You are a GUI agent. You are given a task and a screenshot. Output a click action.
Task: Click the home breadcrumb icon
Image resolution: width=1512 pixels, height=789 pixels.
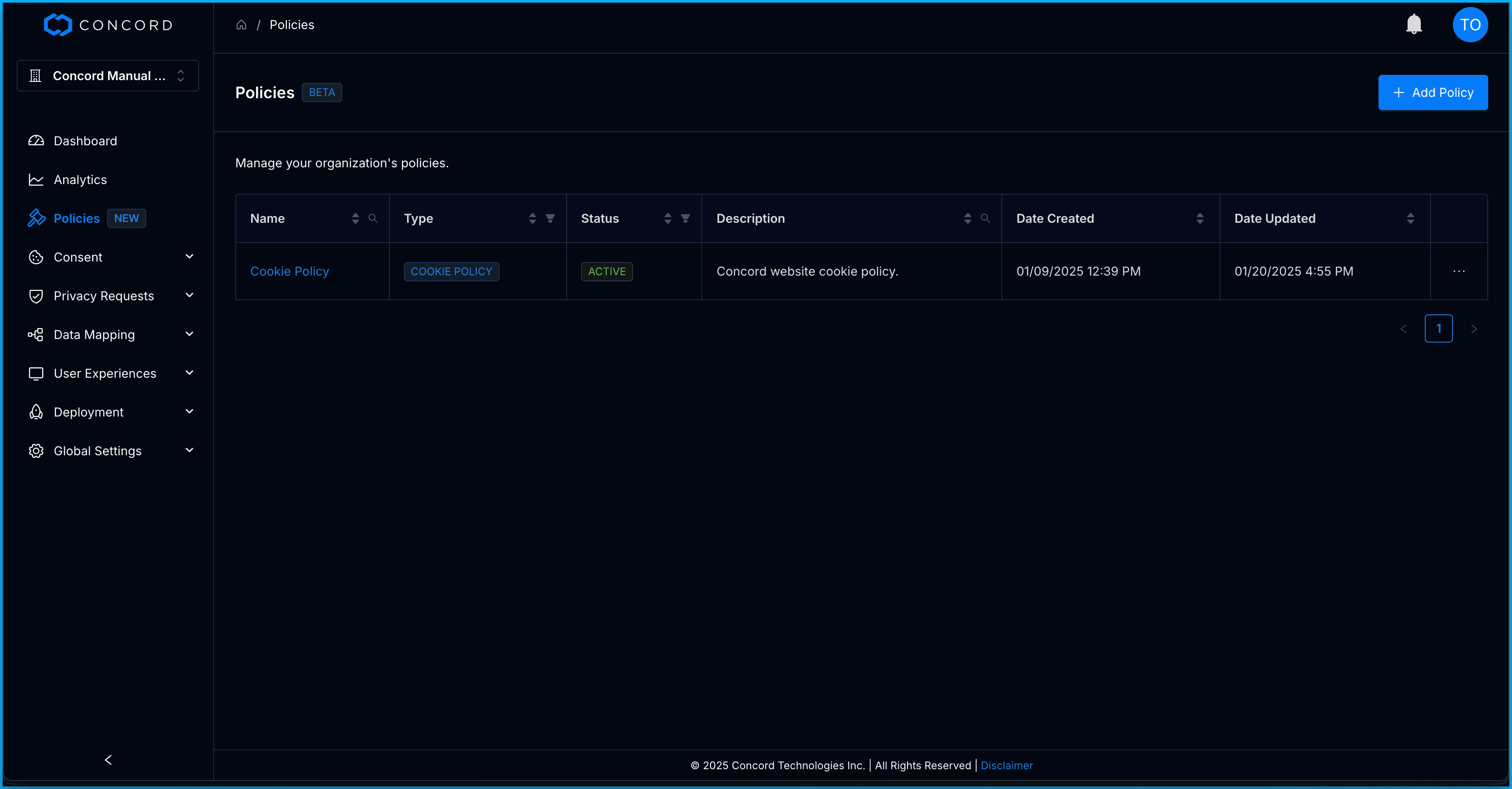pos(241,25)
